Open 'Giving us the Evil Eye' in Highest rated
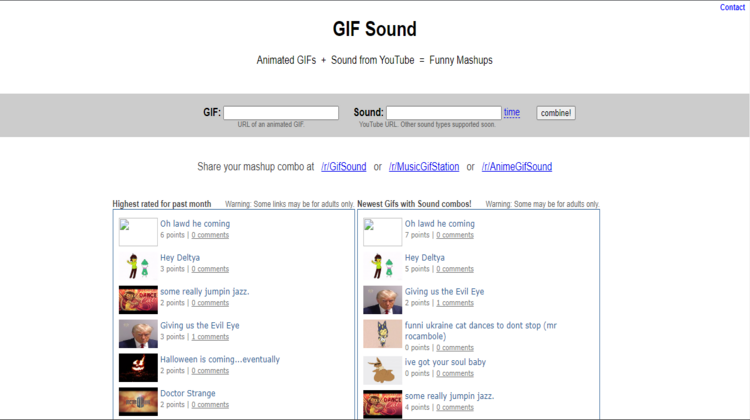The image size is (750, 420). click(x=199, y=325)
